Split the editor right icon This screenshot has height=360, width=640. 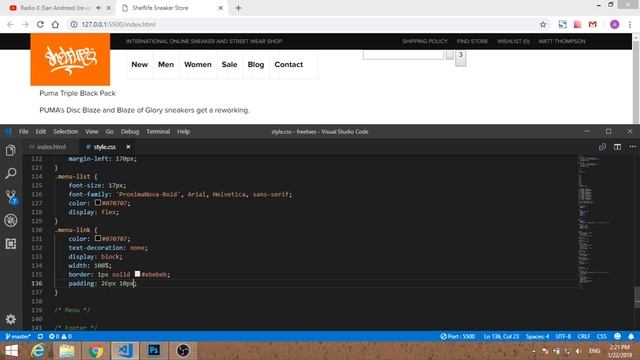coord(617,147)
